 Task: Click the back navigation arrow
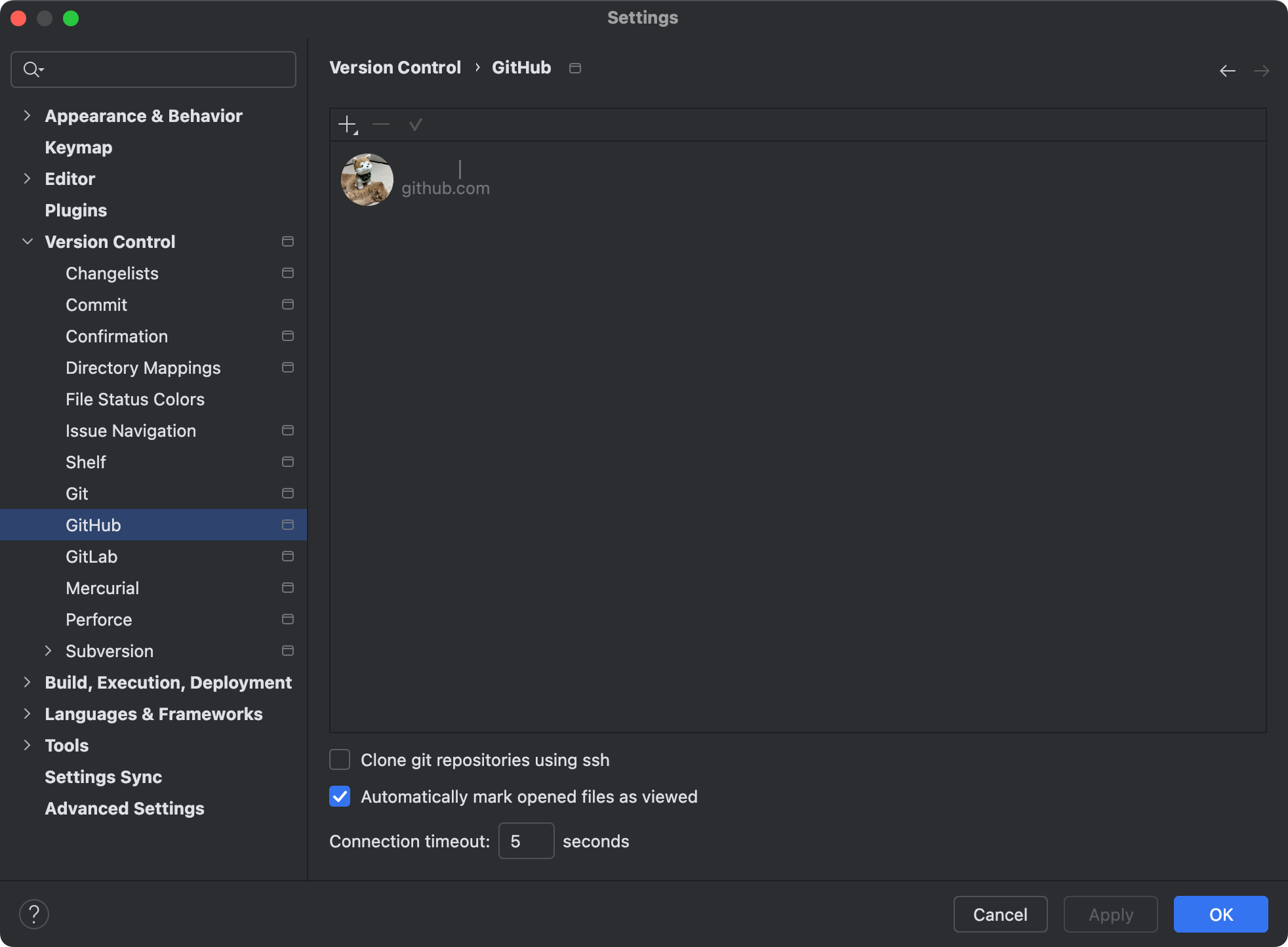[1227, 70]
